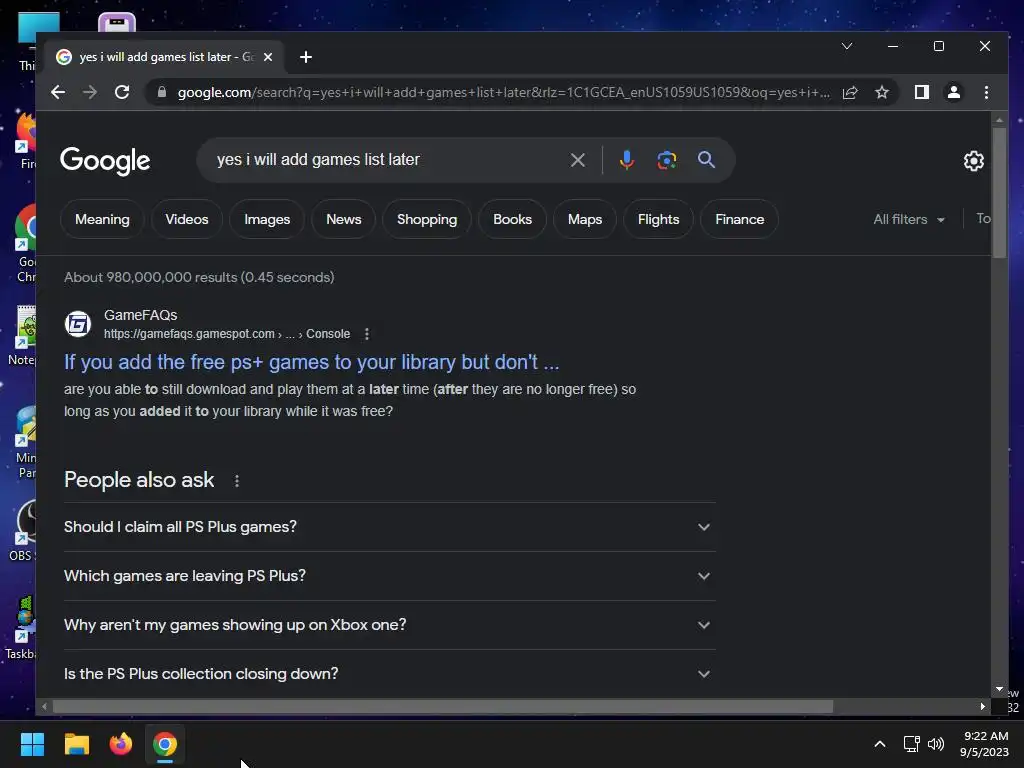1024x768 pixels.
Task: Click the GameFAQs site favicon
Action: point(78,324)
